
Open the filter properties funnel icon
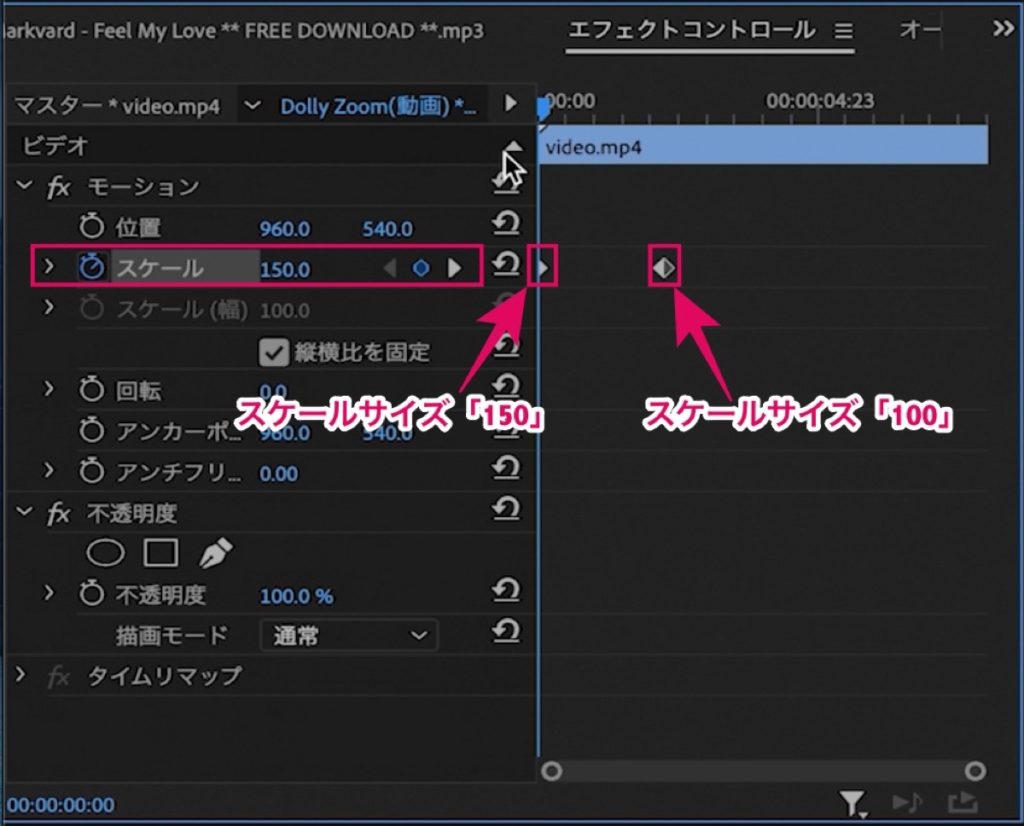click(852, 804)
